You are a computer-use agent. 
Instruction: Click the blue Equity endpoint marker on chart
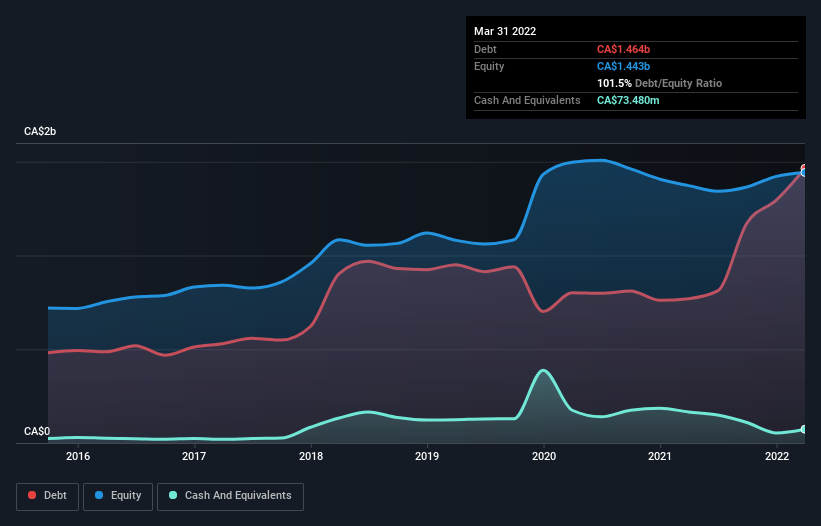coord(804,173)
